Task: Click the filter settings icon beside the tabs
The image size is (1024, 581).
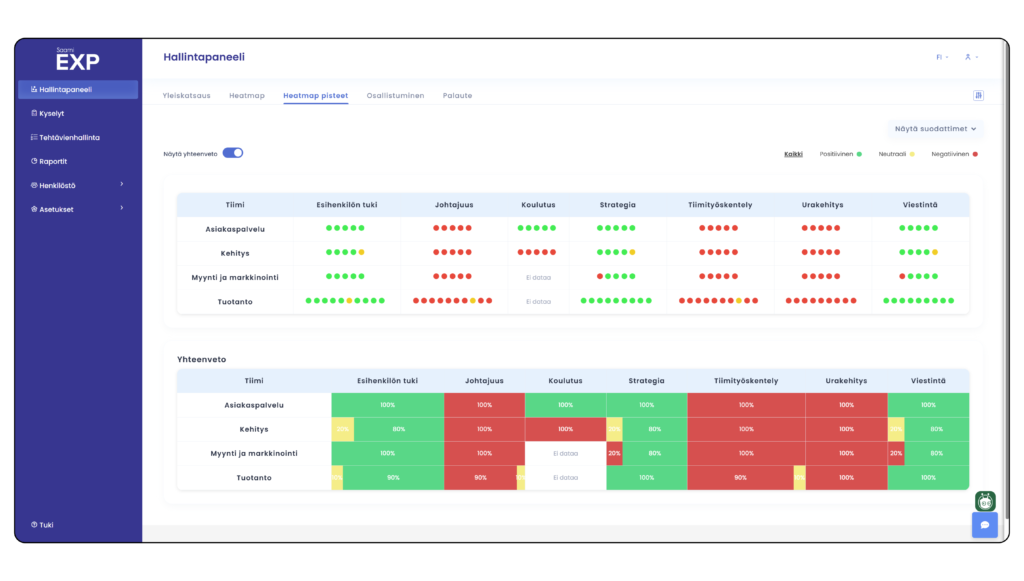Action: (x=978, y=95)
